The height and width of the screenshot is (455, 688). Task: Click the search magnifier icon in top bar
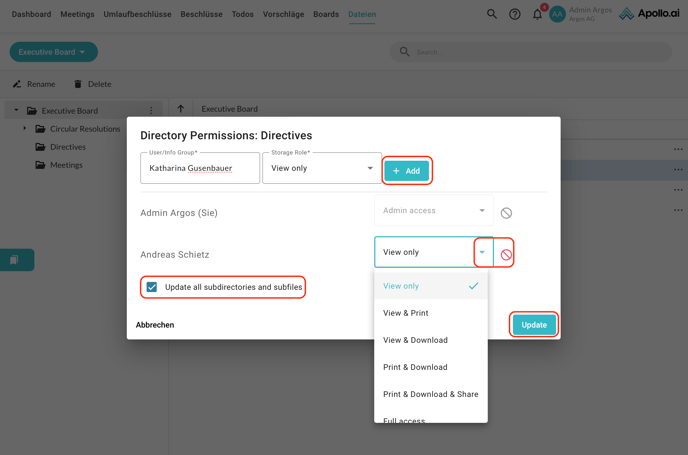pos(492,14)
